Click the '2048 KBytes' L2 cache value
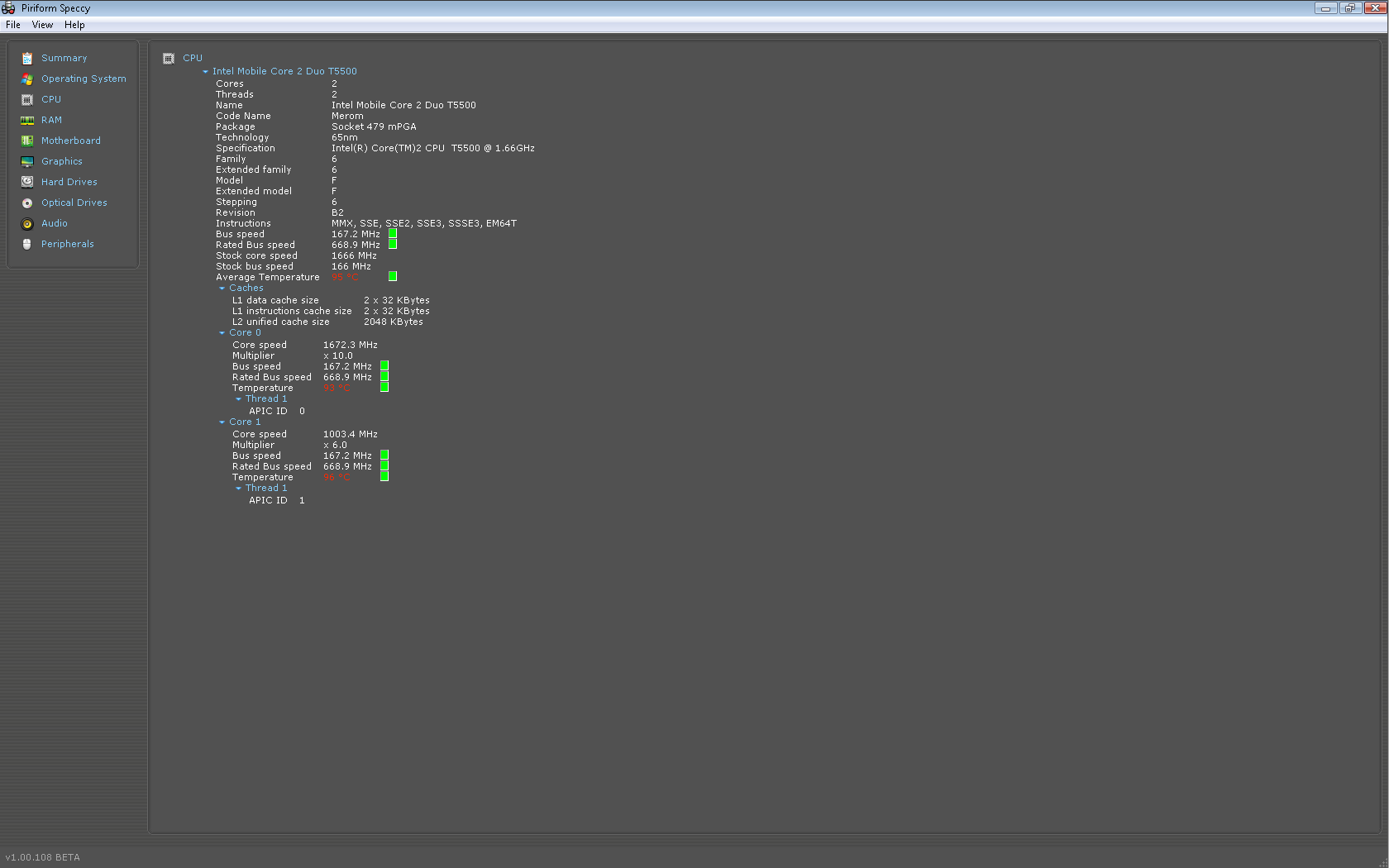Viewport: 1389px width, 868px height. 394,322
